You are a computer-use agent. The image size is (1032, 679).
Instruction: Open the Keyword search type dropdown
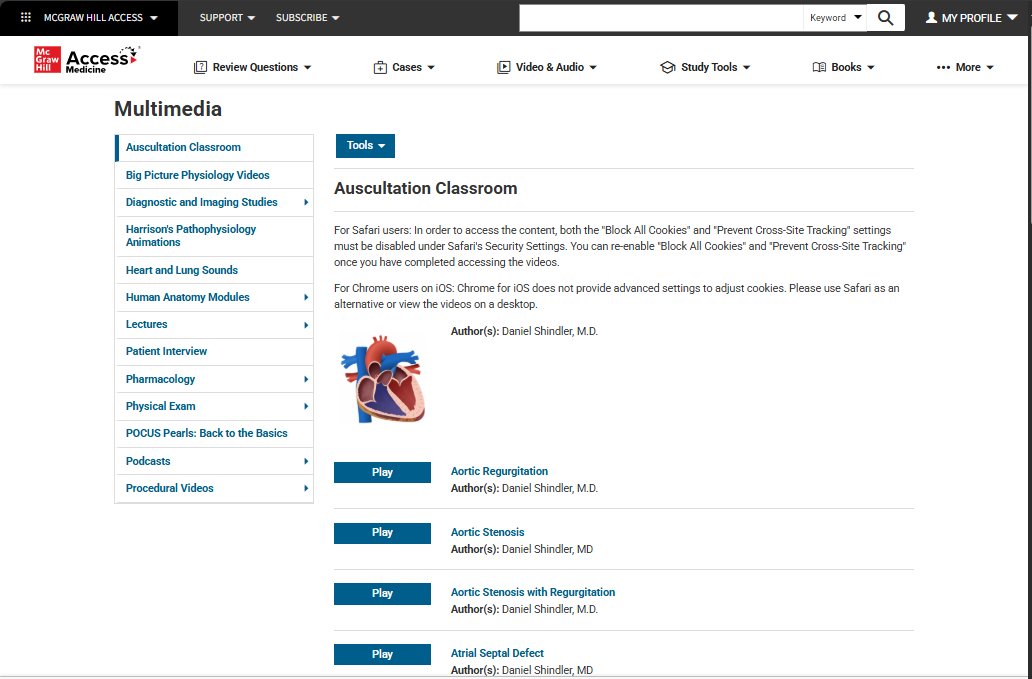tap(835, 18)
